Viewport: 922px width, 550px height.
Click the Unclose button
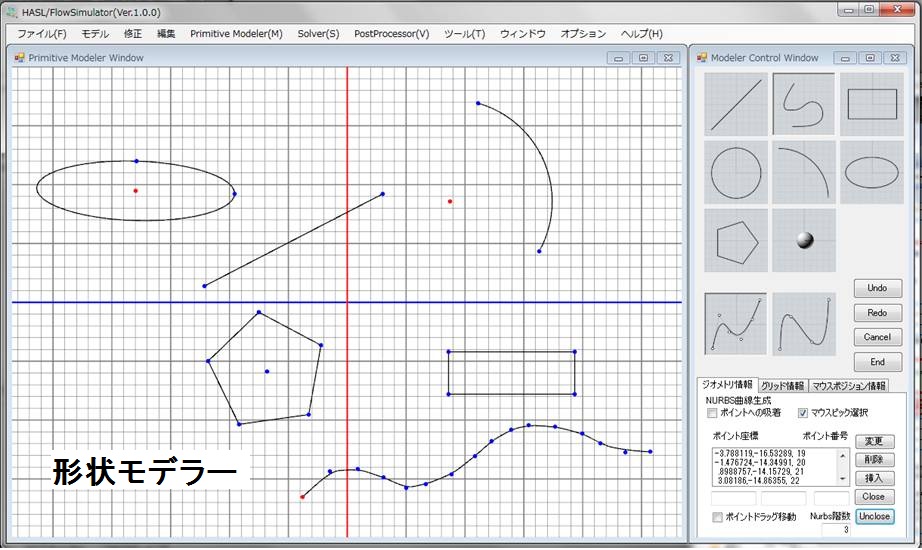pos(873,517)
